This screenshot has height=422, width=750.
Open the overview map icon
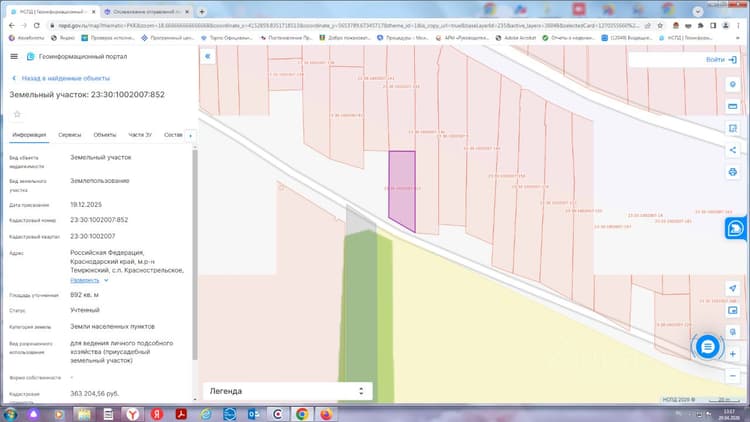click(732, 311)
